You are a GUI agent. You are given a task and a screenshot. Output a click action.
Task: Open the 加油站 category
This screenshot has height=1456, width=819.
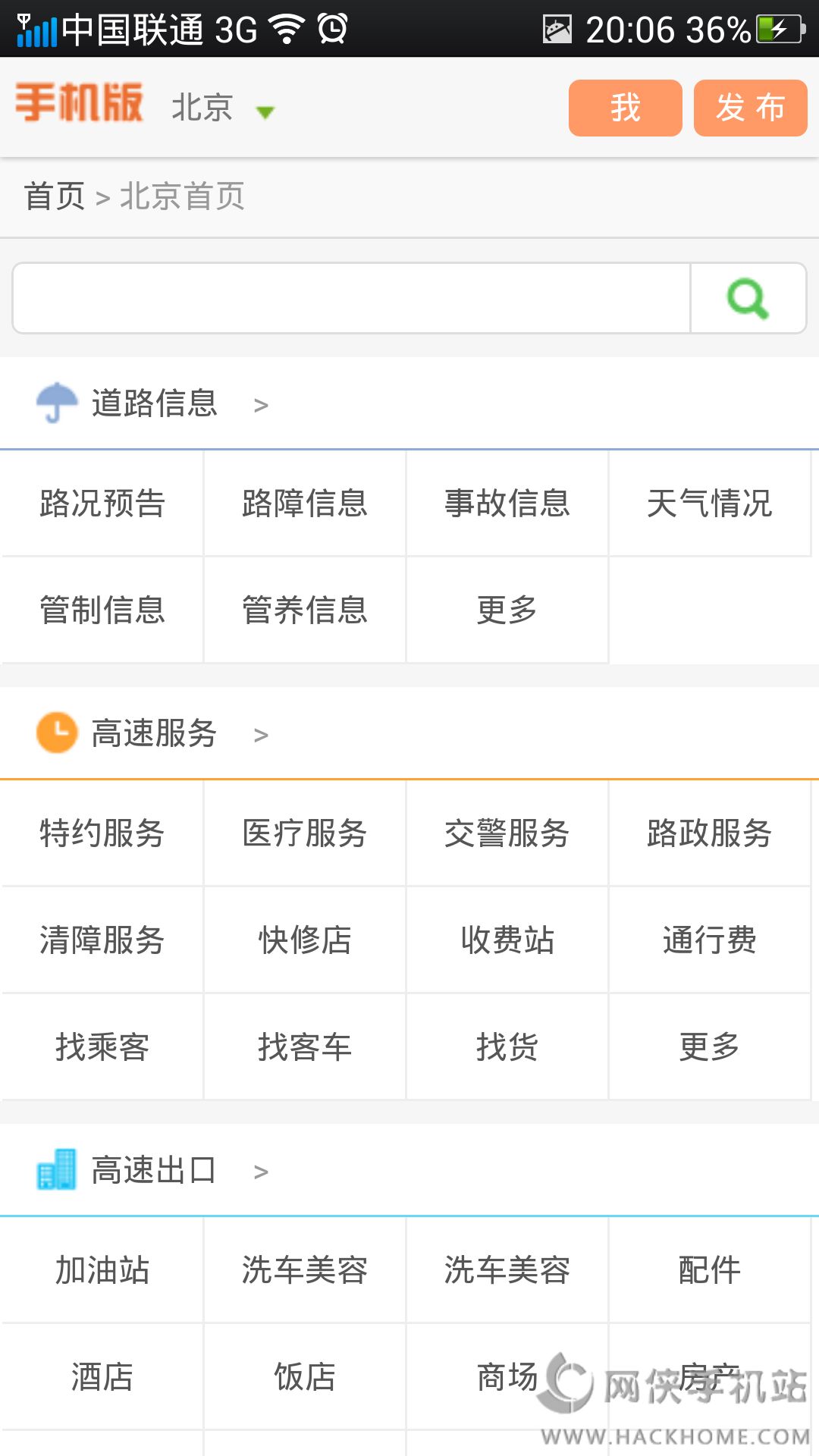pos(102,1270)
